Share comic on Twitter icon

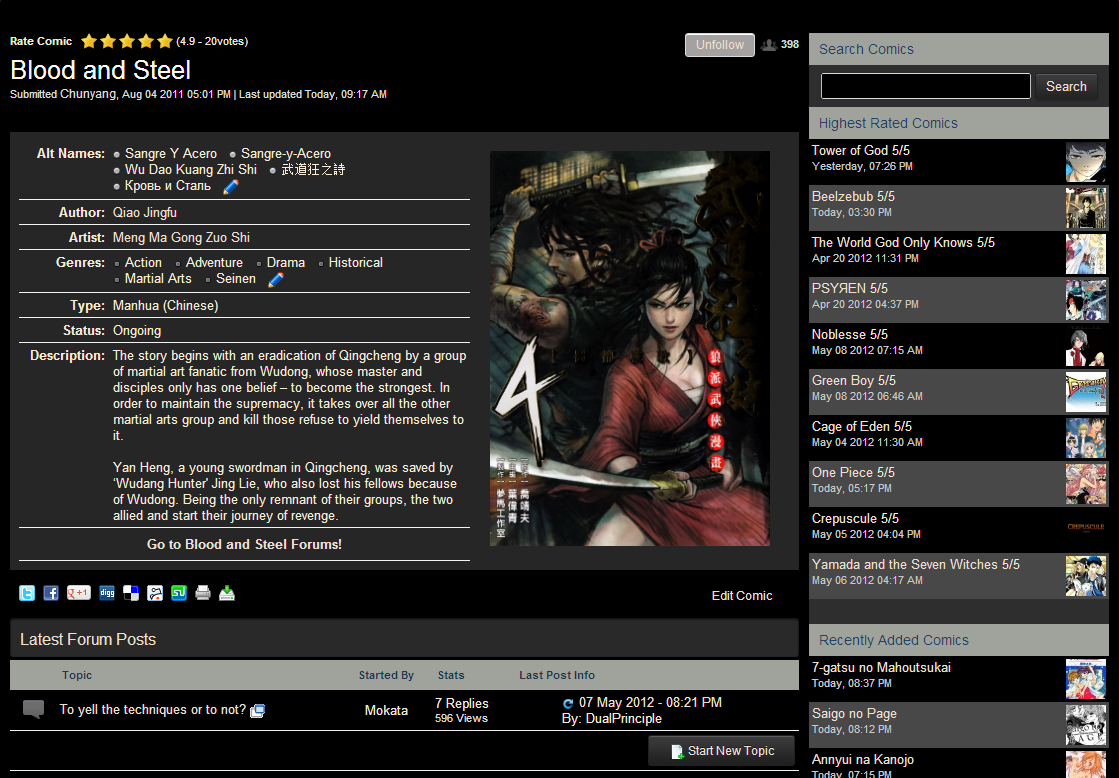tap(27, 593)
